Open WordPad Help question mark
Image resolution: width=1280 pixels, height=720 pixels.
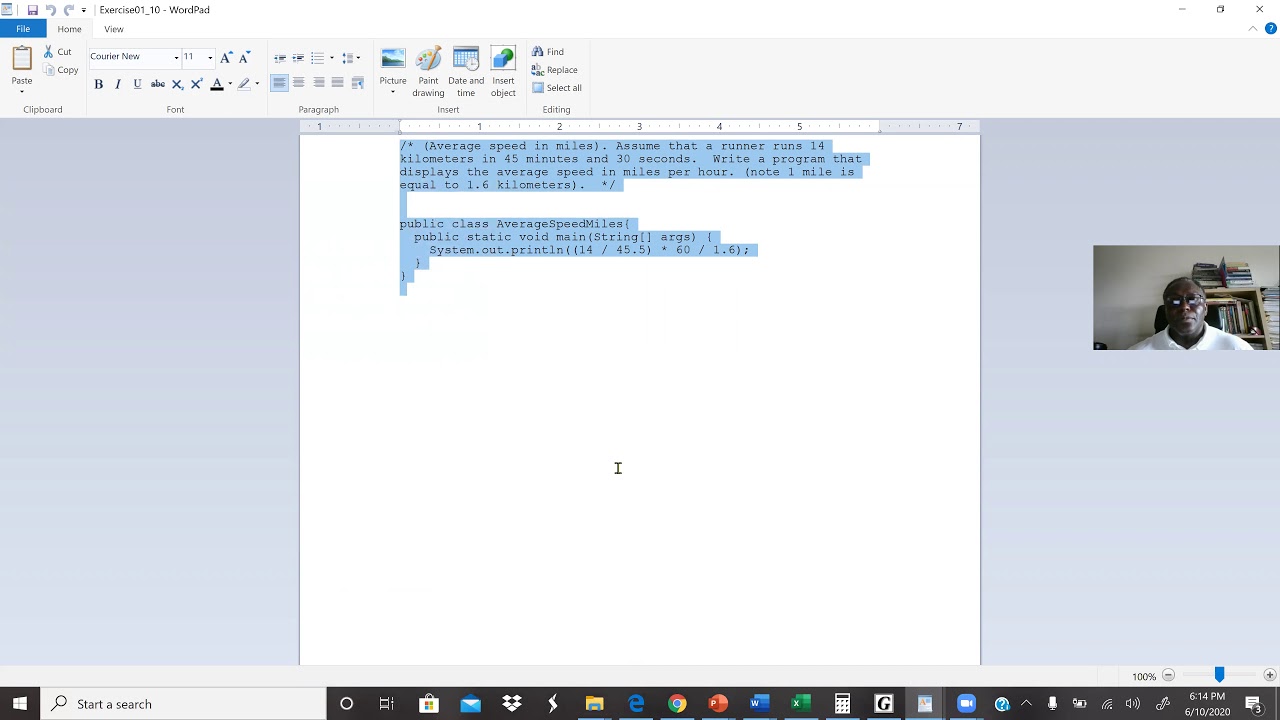pos(1271,29)
